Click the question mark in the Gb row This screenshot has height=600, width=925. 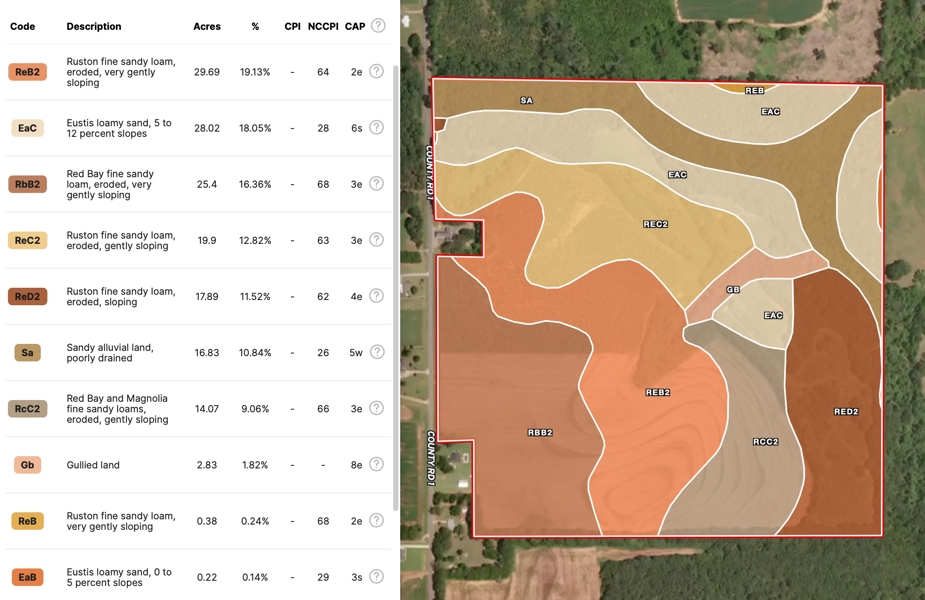pos(376,465)
